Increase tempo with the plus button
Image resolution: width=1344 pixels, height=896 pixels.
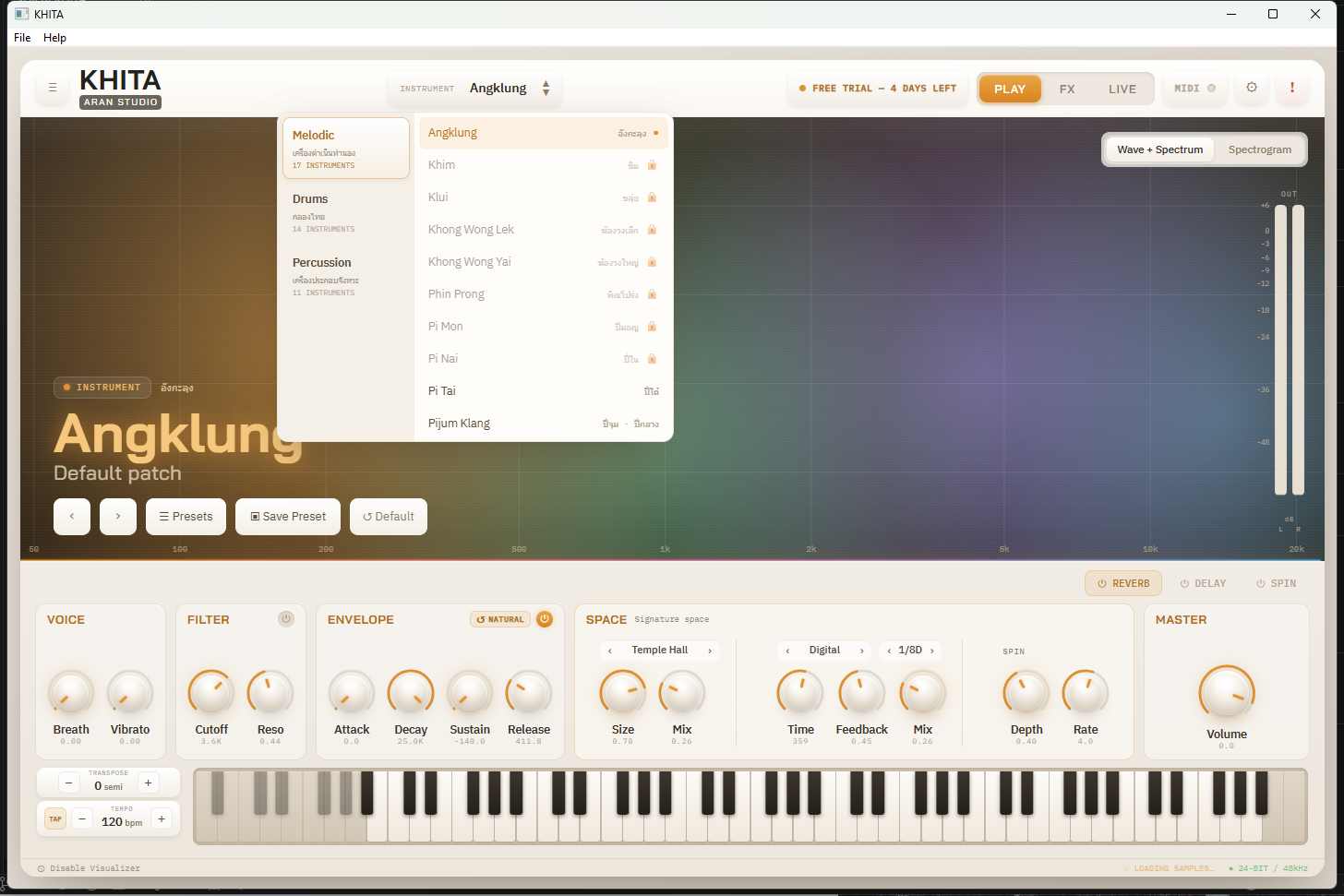pyautogui.click(x=162, y=818)
